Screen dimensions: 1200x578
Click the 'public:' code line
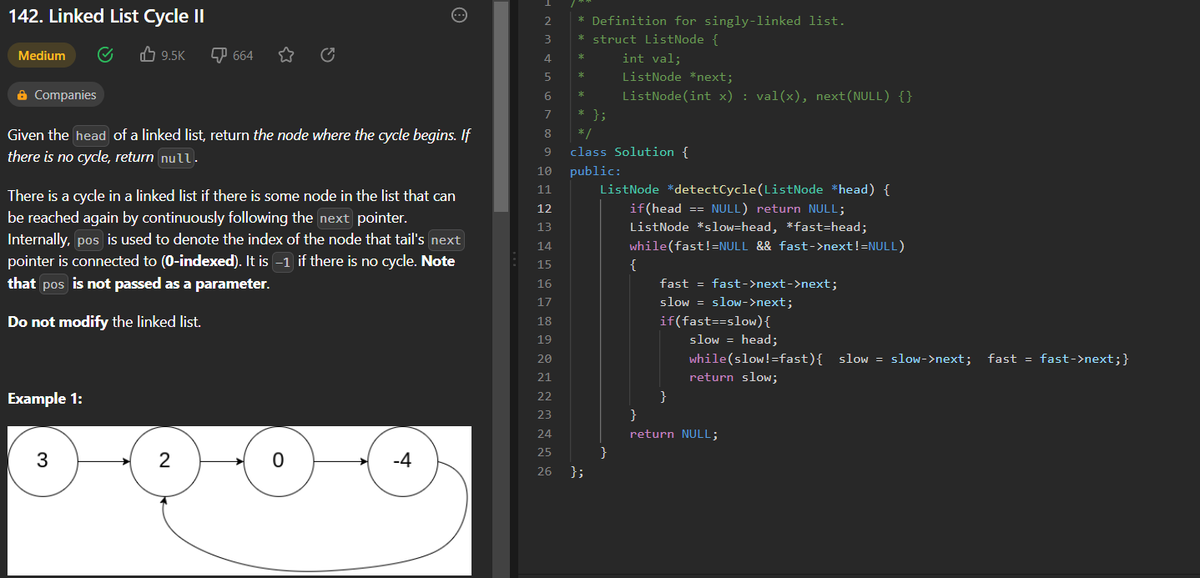(595, 171)
